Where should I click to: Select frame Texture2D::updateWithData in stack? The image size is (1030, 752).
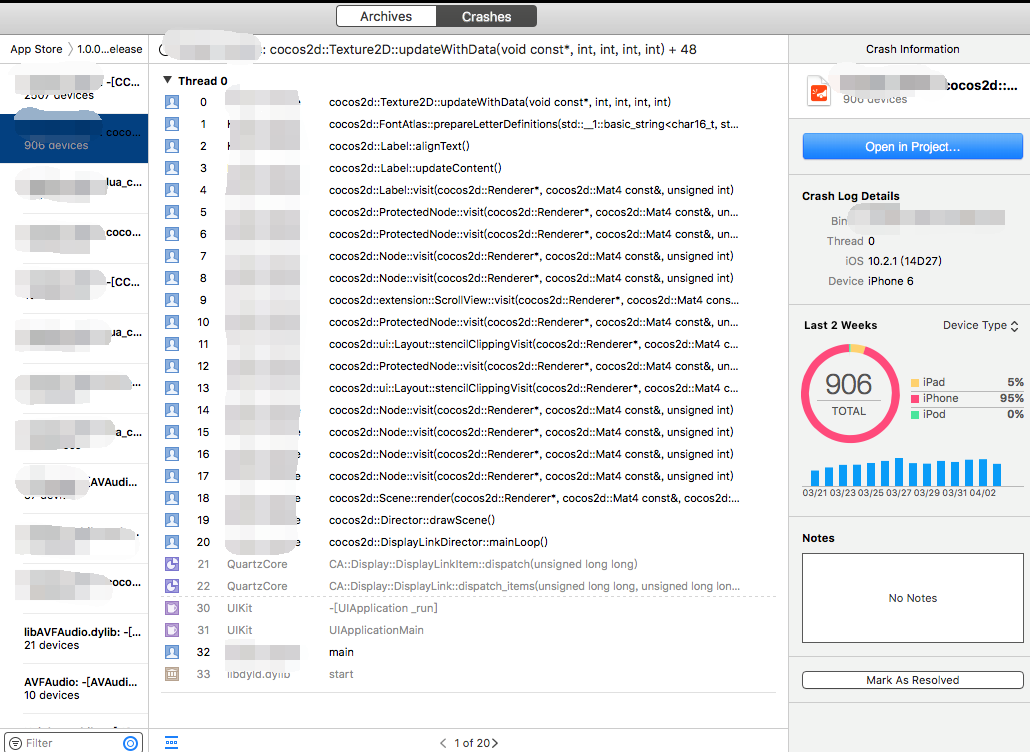click(x=500, y=102)
